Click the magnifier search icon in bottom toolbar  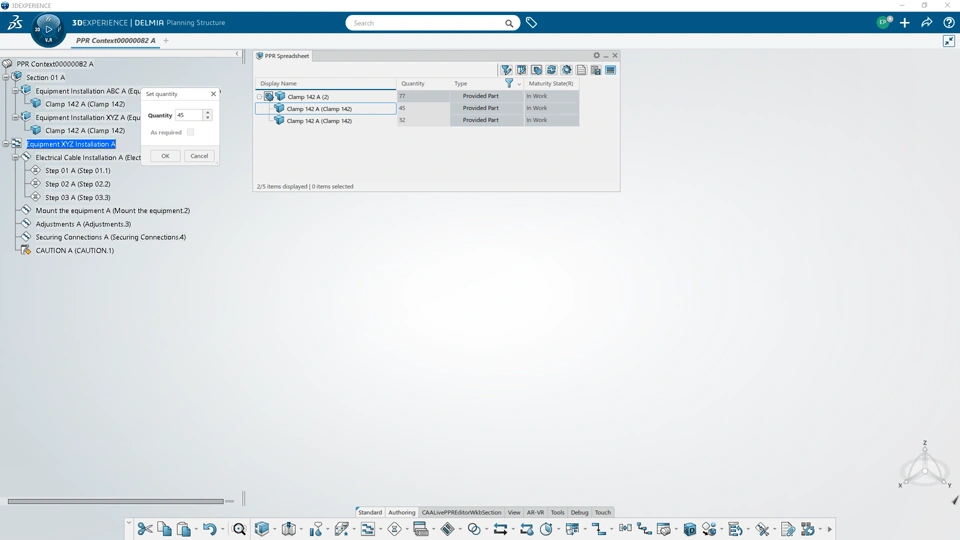pyautogui.click(x=239, y=529)
